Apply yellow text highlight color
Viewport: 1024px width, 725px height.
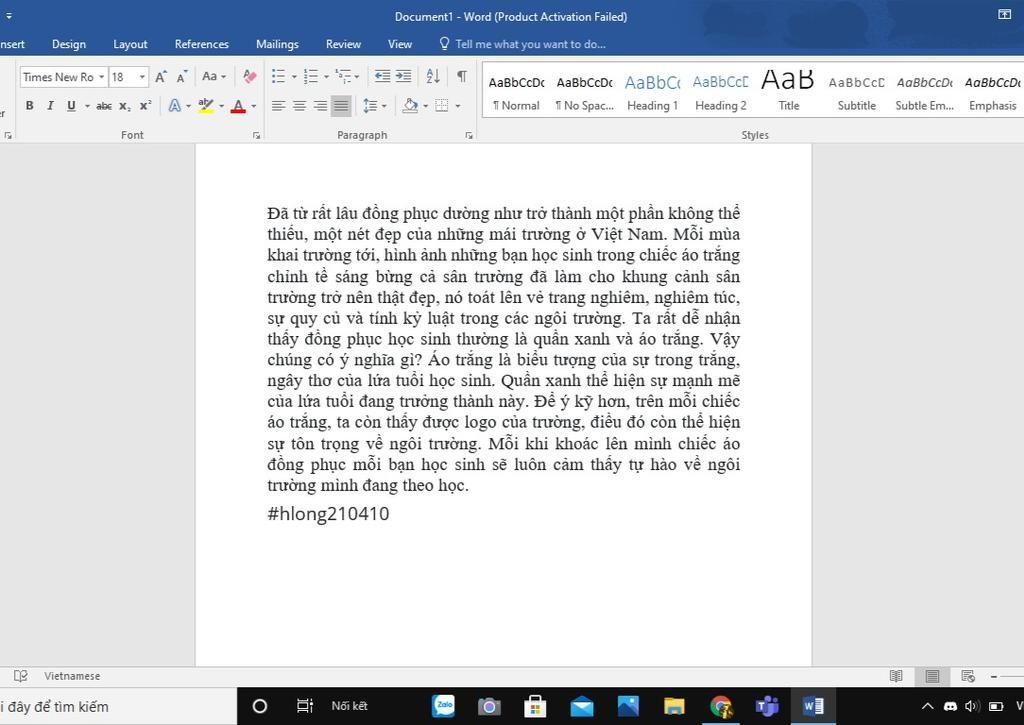pos(206,105)
